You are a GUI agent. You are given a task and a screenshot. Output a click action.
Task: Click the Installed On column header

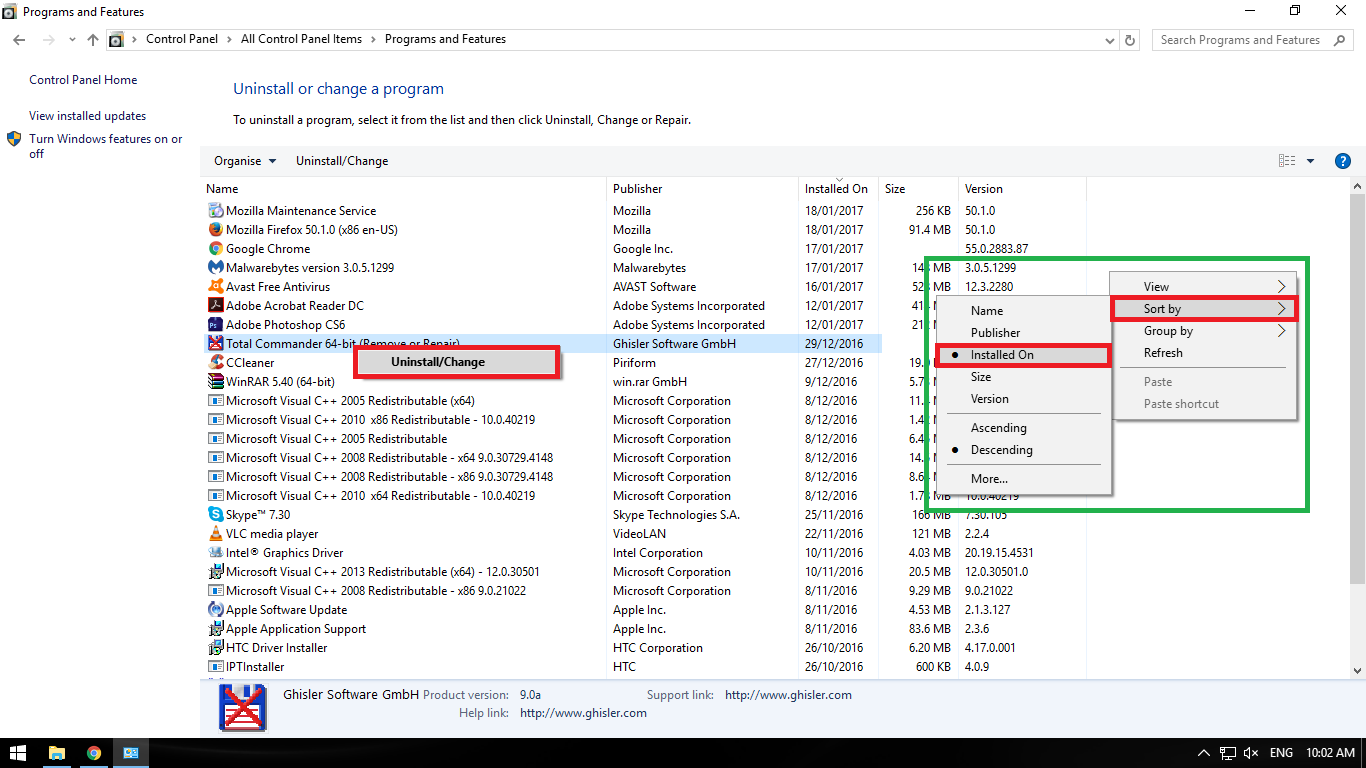(838, 188)
